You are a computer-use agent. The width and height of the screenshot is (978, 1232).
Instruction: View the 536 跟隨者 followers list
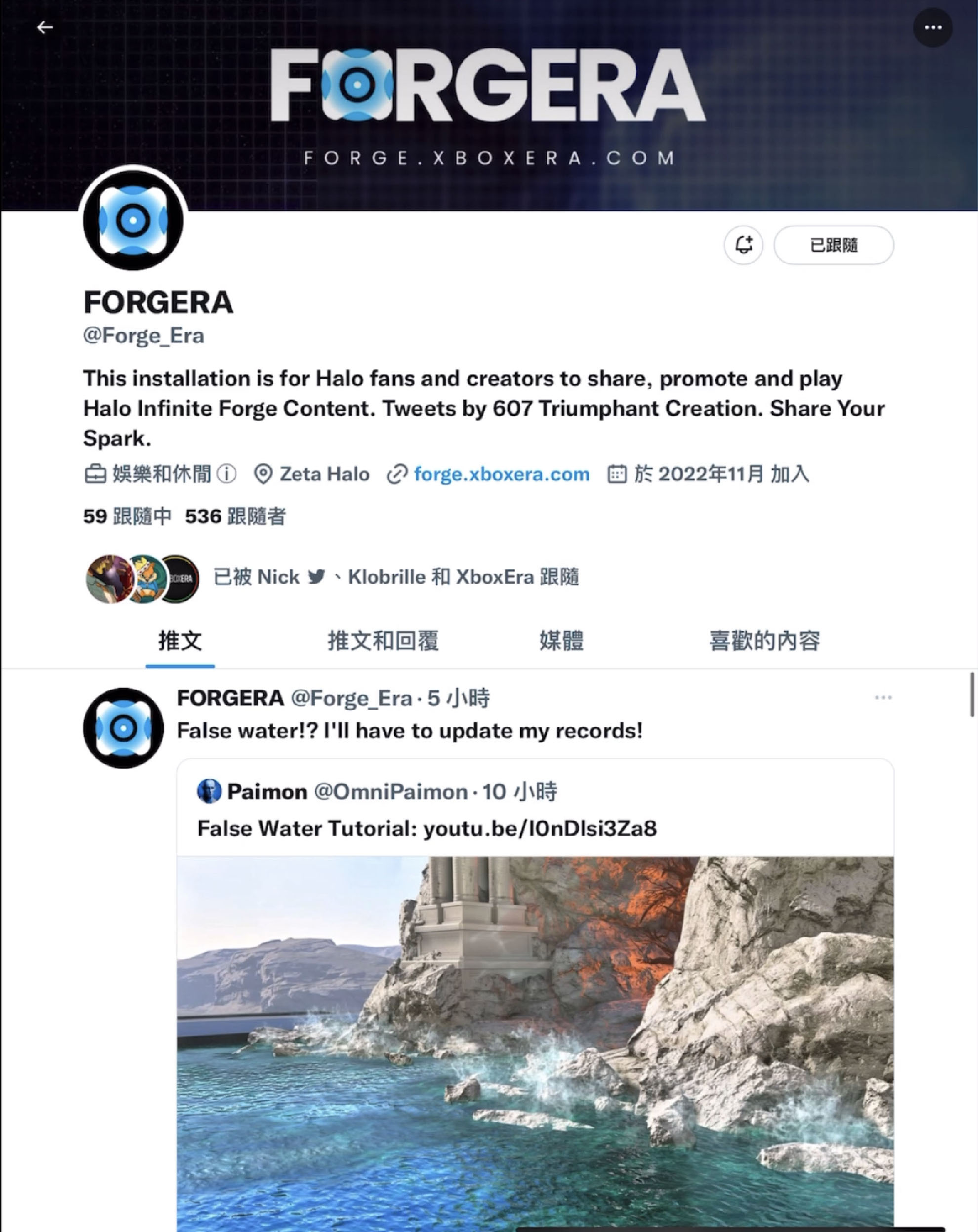click(x=235, y=517)
